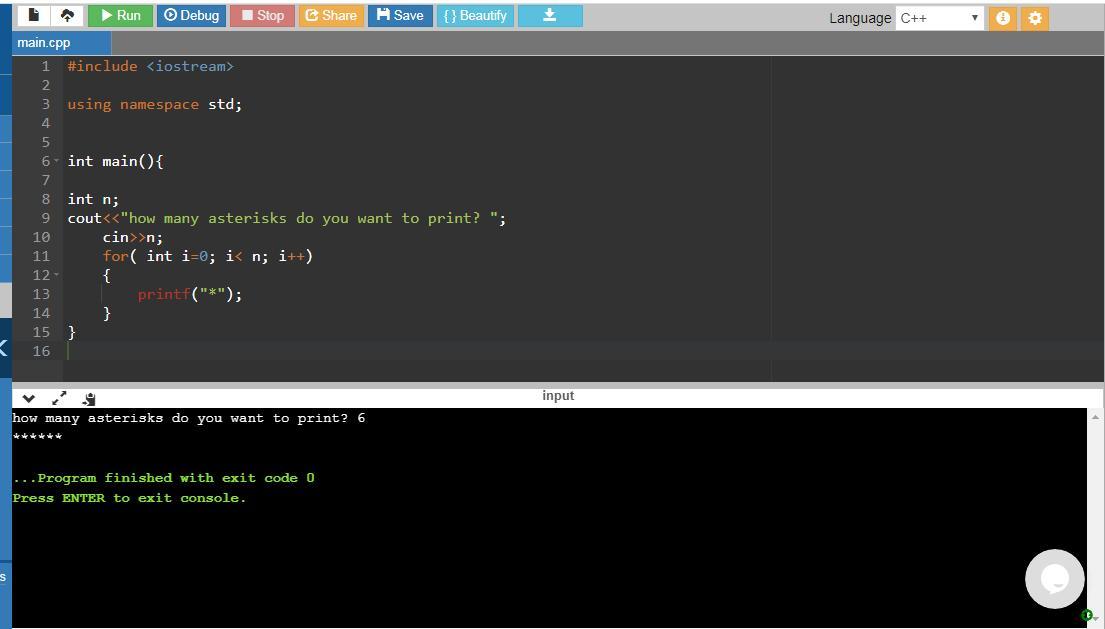Expand the console to full screen icon
Image resolution: width=1105 pixels, height=629 pixels.
tap(59, 398)
